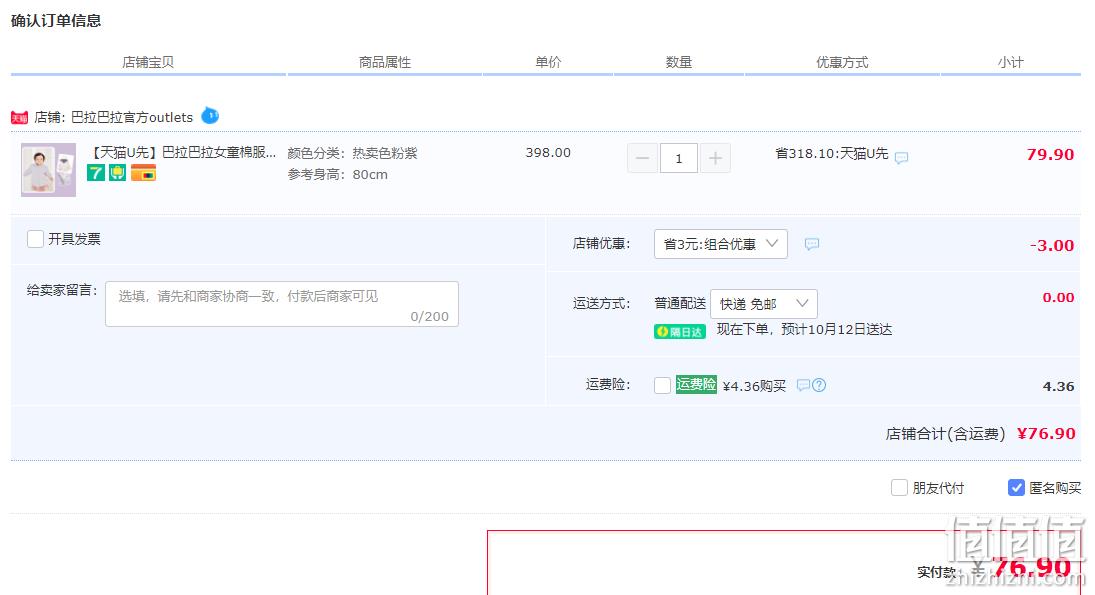Click the 单价 column header
The height and width of the screenshot is (595, 1095).
[x=548, y=62]
